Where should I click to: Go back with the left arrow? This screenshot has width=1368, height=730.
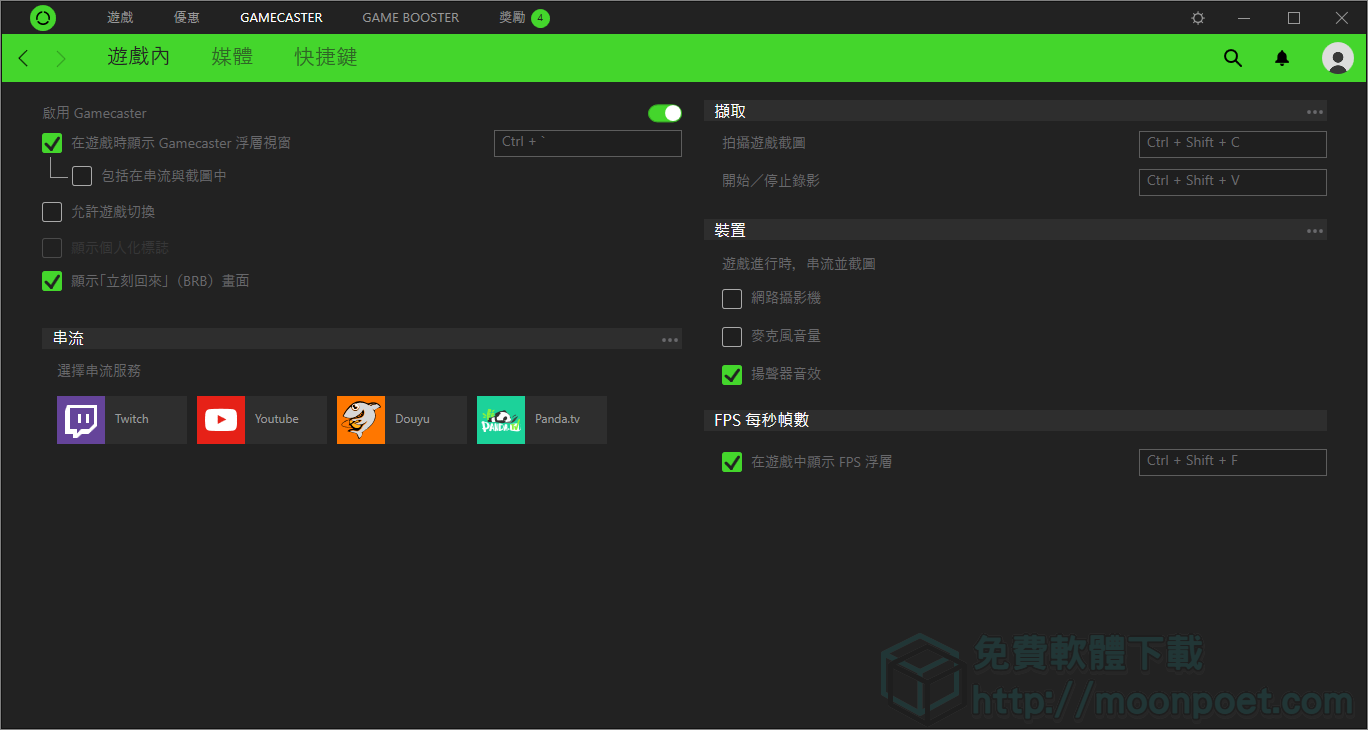click(24, 58)
